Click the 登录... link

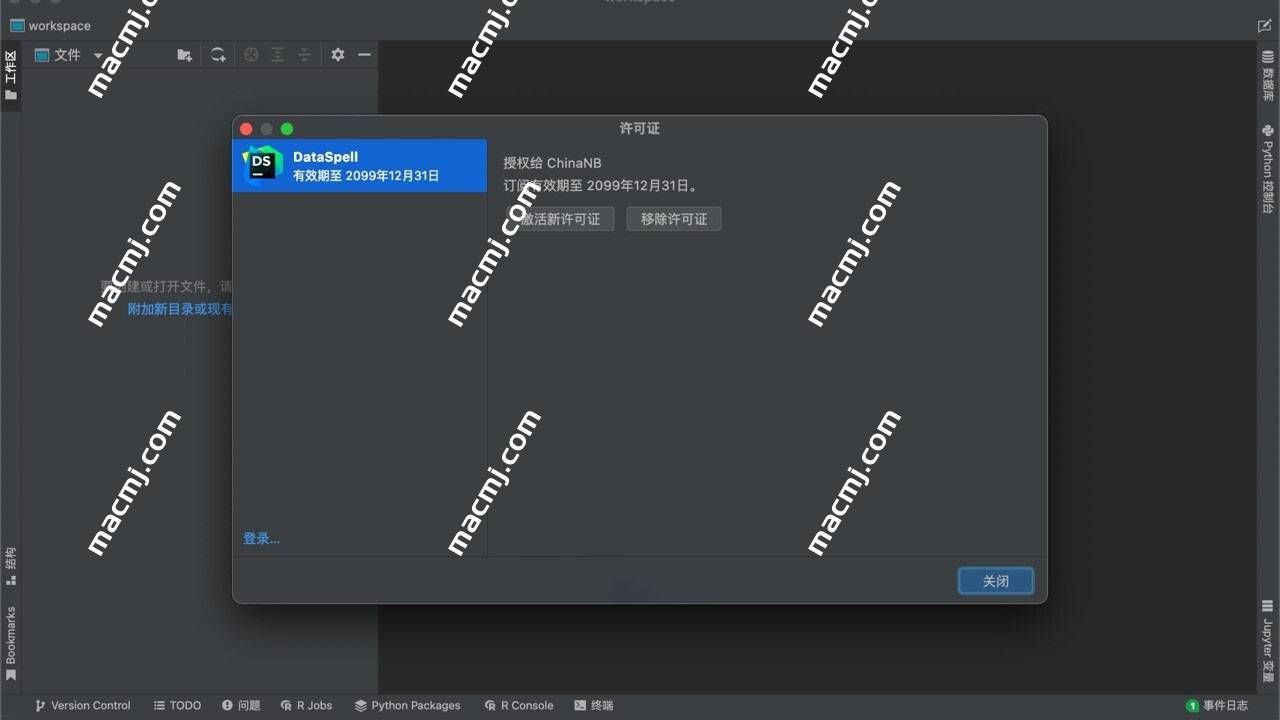(x=261, y=538)
